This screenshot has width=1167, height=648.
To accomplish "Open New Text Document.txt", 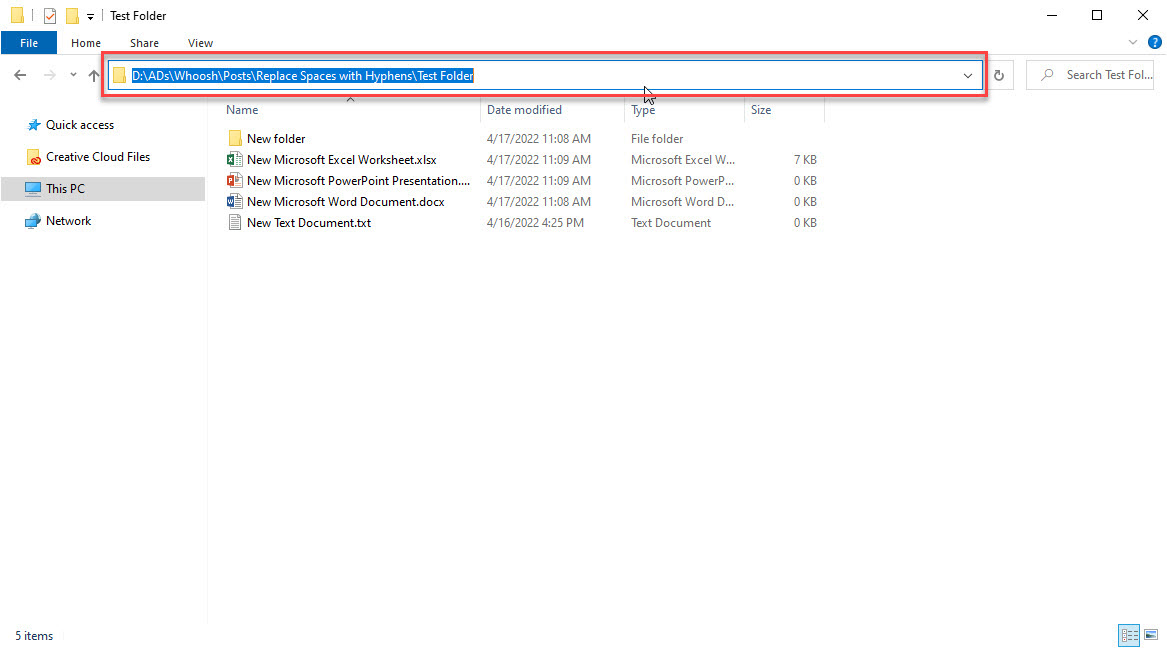I will pyautogui.click(x=307, y=222).
